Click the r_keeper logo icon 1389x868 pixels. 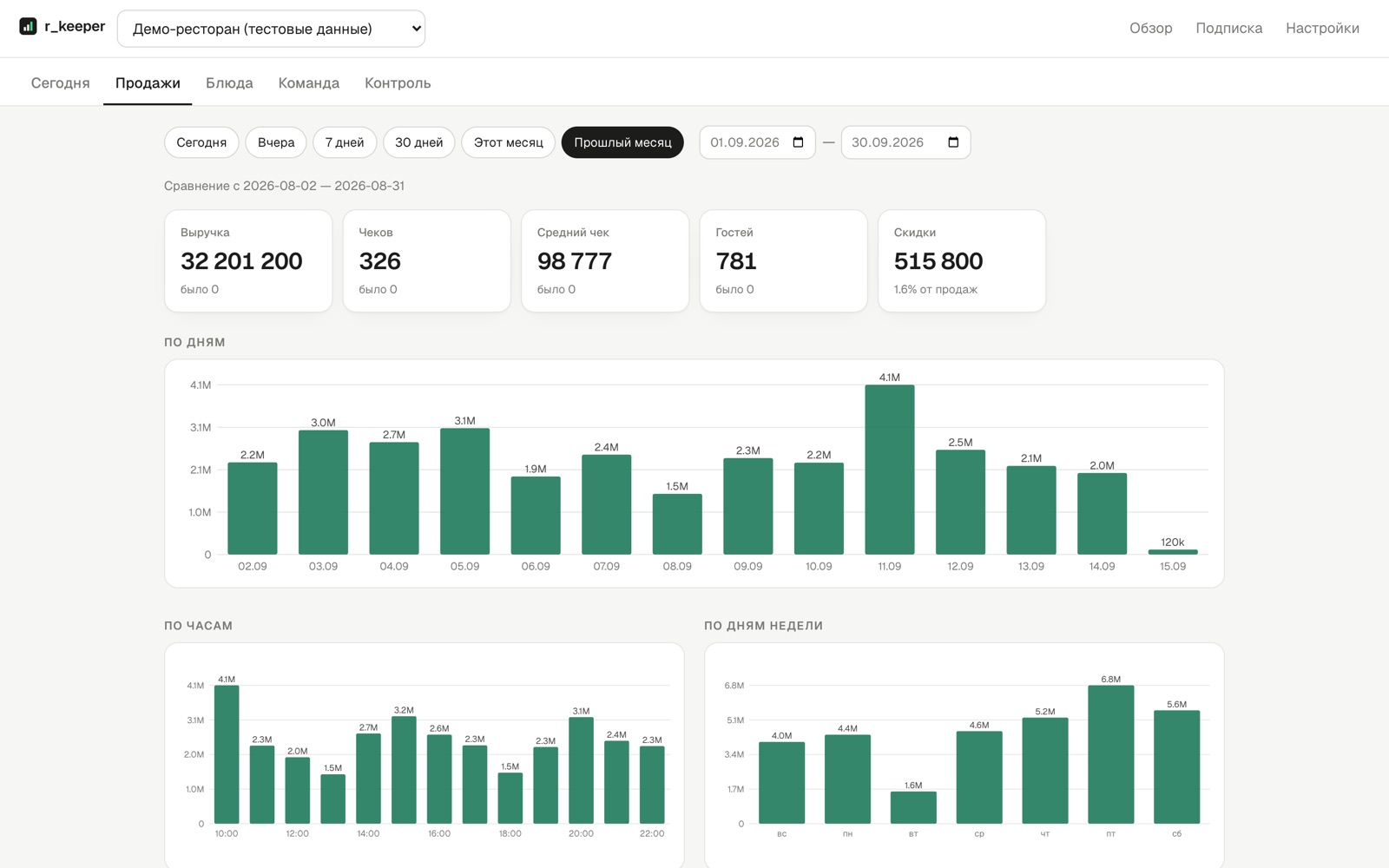point(28,27)
